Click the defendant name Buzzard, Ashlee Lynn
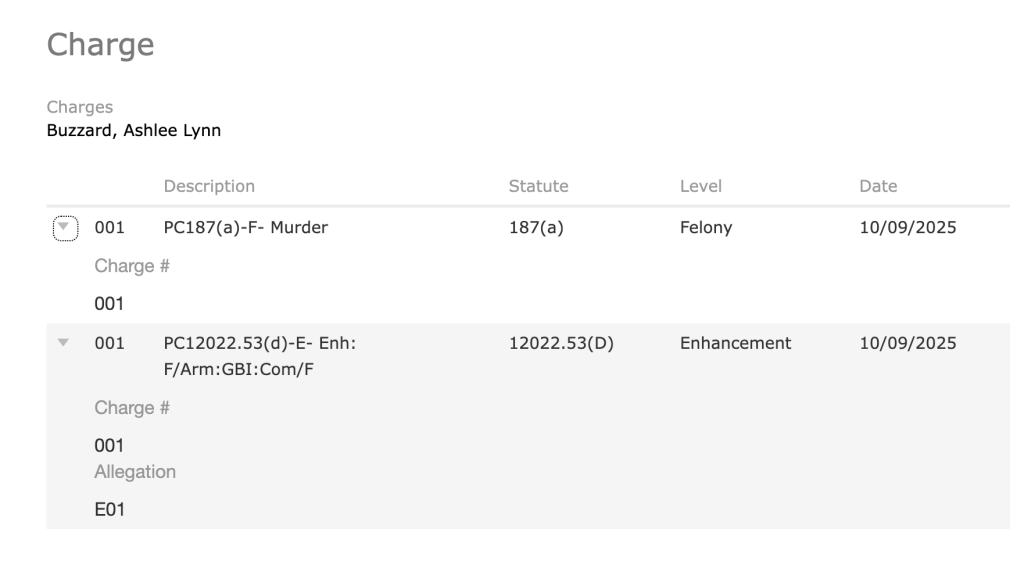Screen dimensions: 1024x564 134,130
